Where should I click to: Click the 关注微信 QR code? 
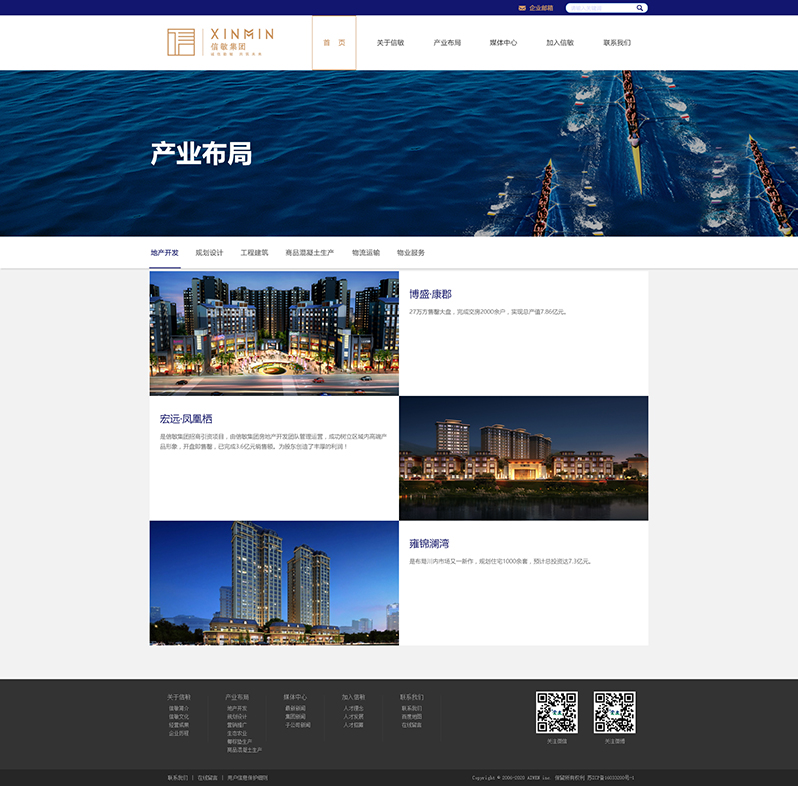(x=557, y=712)
